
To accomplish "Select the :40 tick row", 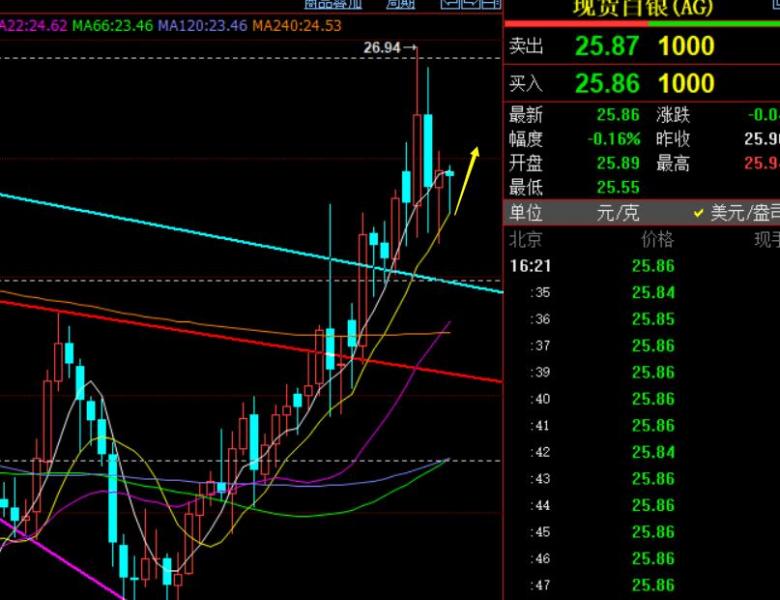I will tap(642, 399).
